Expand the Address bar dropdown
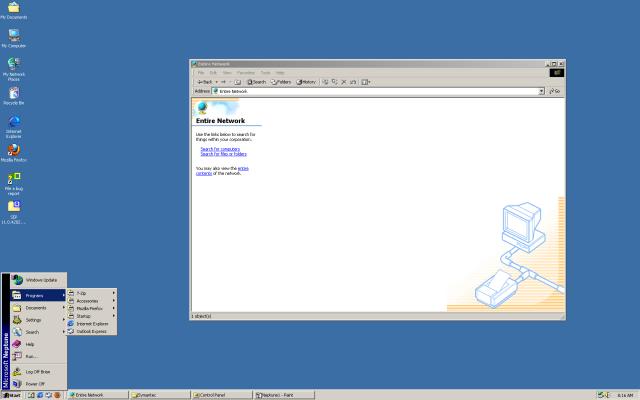This screenshot has height=400, width=640. tap(541, 91)
